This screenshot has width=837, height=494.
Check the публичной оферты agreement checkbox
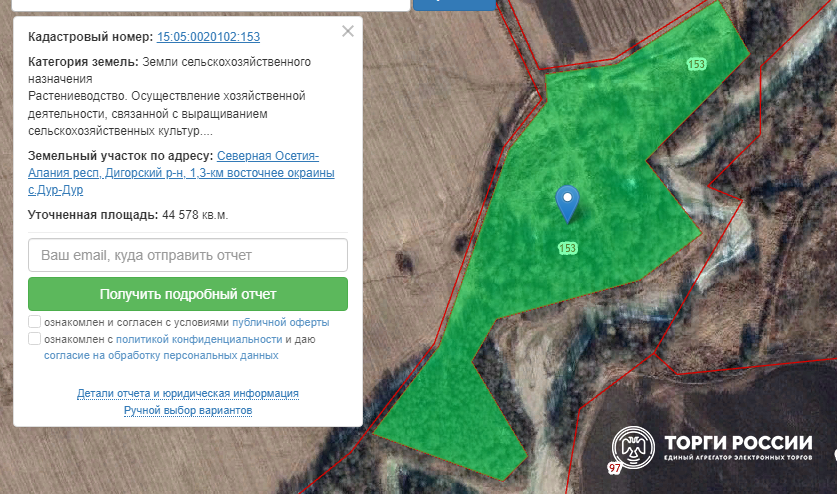tap(35, 322)
